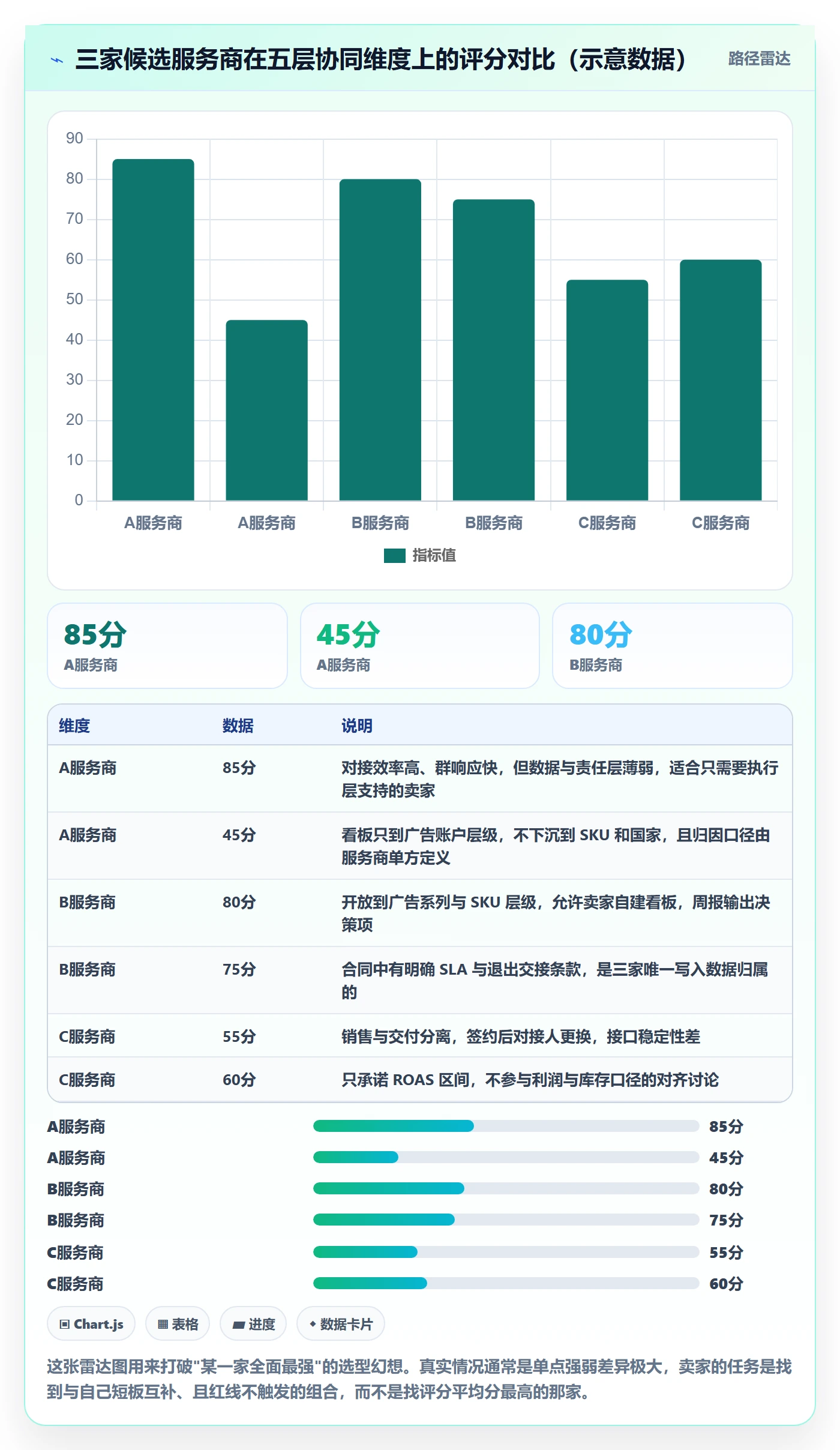Click the 表格 chip
Image resolution: width=840 pixels, height=1450 pixels.
tap(178, 1324)
